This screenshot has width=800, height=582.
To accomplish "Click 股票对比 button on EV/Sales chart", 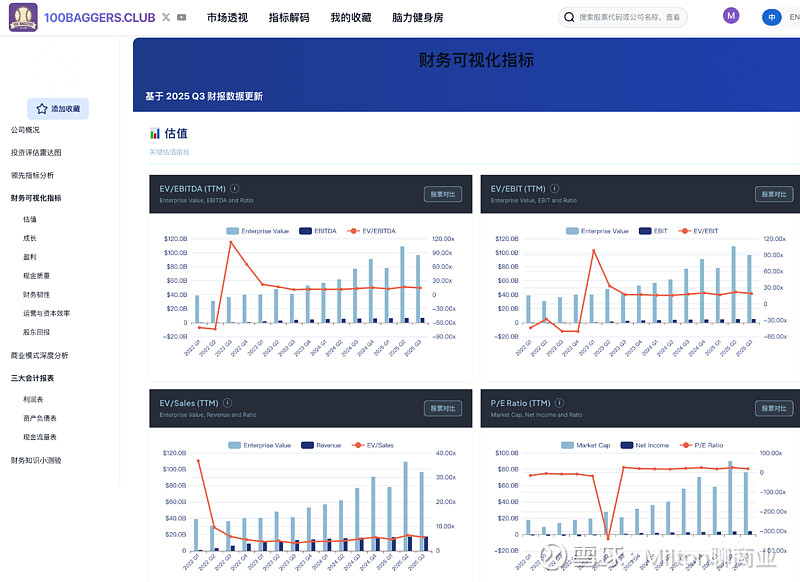I will point(443,409).
